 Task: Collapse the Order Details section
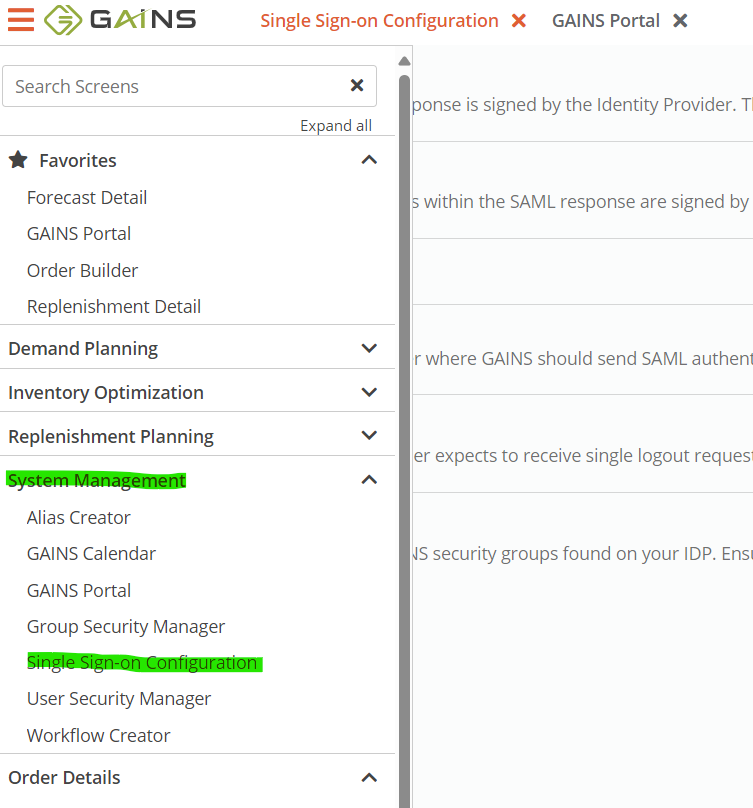pos(369,777)
